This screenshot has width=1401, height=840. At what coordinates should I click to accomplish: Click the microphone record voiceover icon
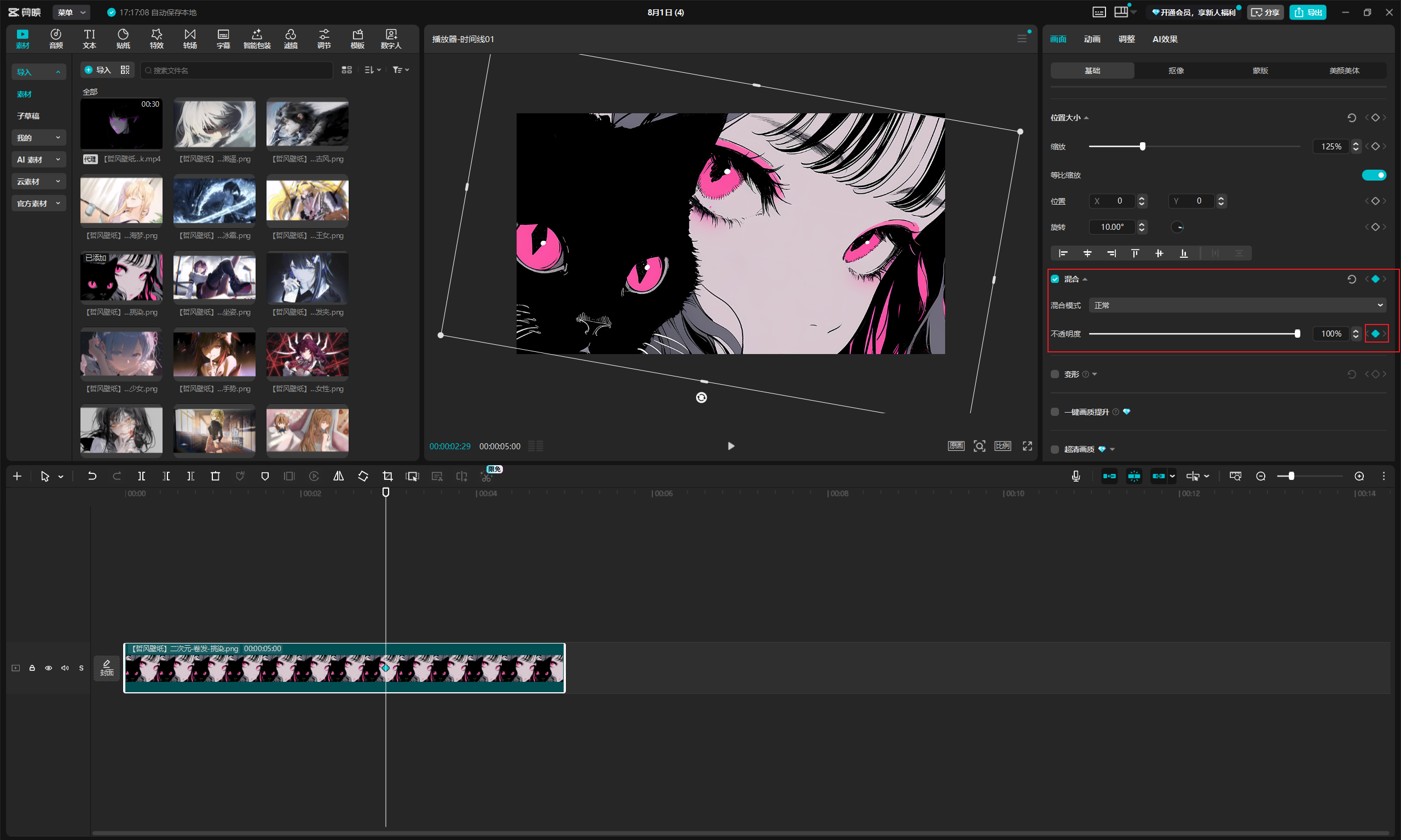point(1076,476)
